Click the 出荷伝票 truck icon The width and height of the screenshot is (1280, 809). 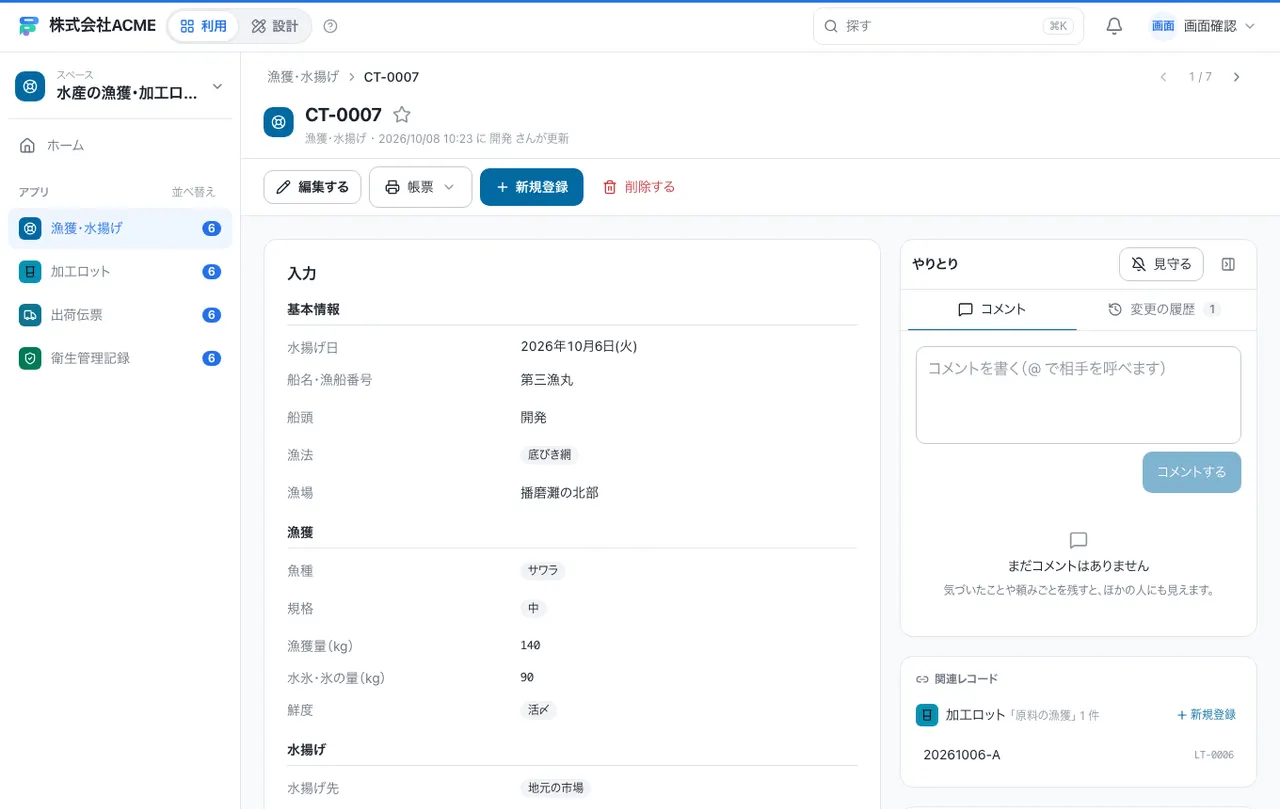pos(30,315)
